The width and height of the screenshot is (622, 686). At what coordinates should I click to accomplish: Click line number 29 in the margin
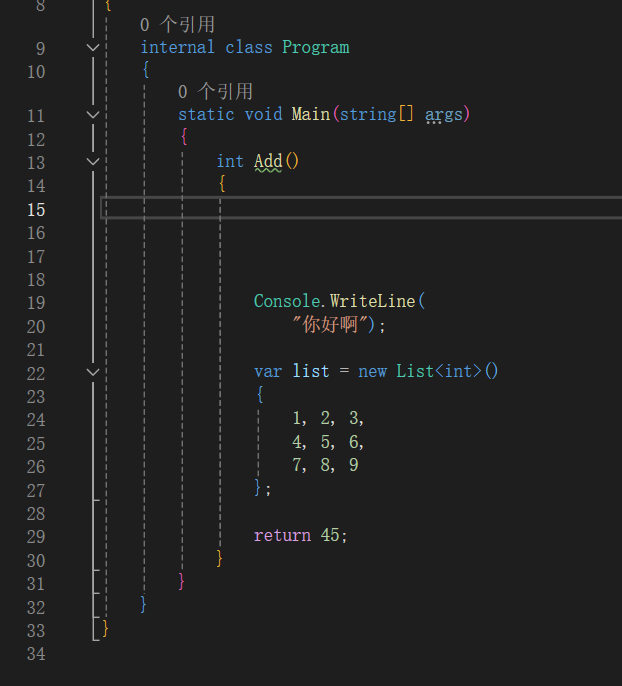35,536
